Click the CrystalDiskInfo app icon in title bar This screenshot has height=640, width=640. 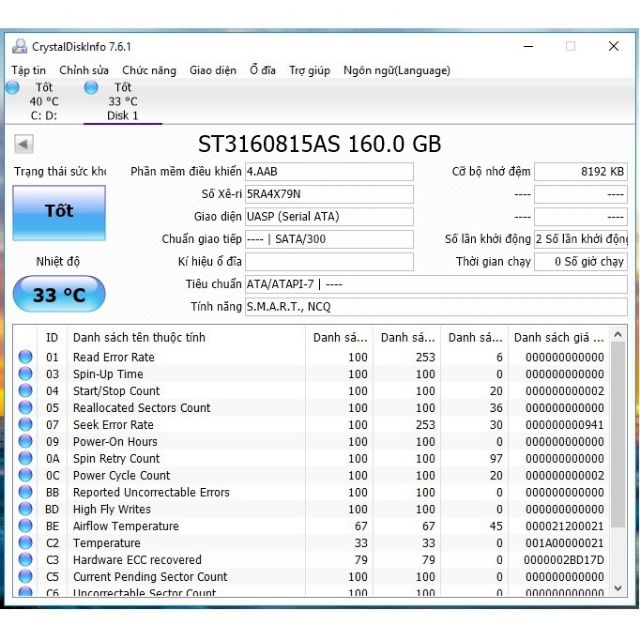coord(19,47)
